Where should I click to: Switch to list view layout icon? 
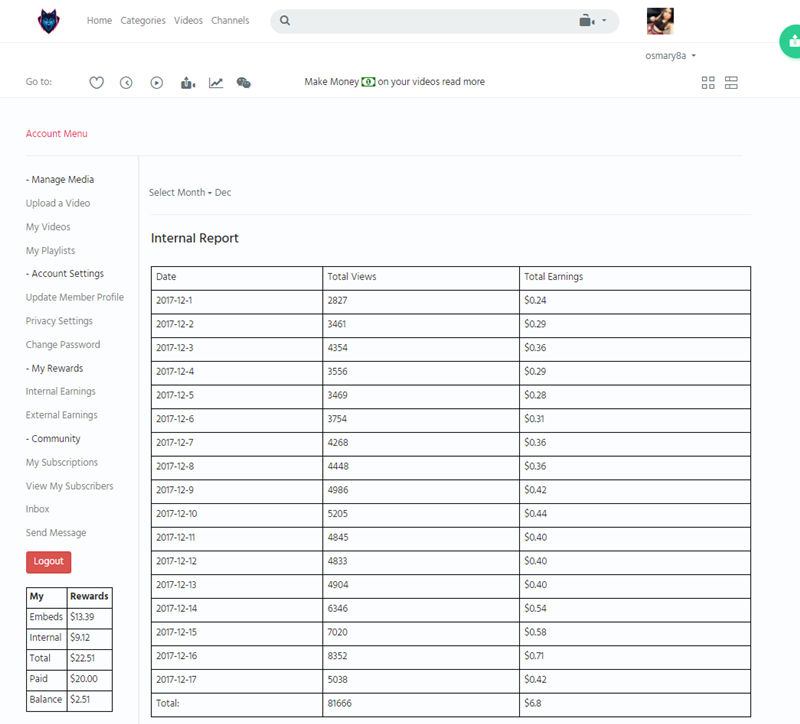point(731,83)
